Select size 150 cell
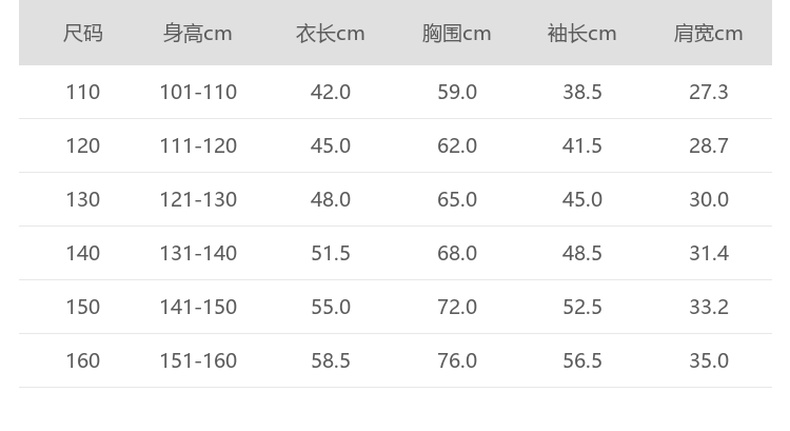The image size is (790, 431). pos(83,307)
